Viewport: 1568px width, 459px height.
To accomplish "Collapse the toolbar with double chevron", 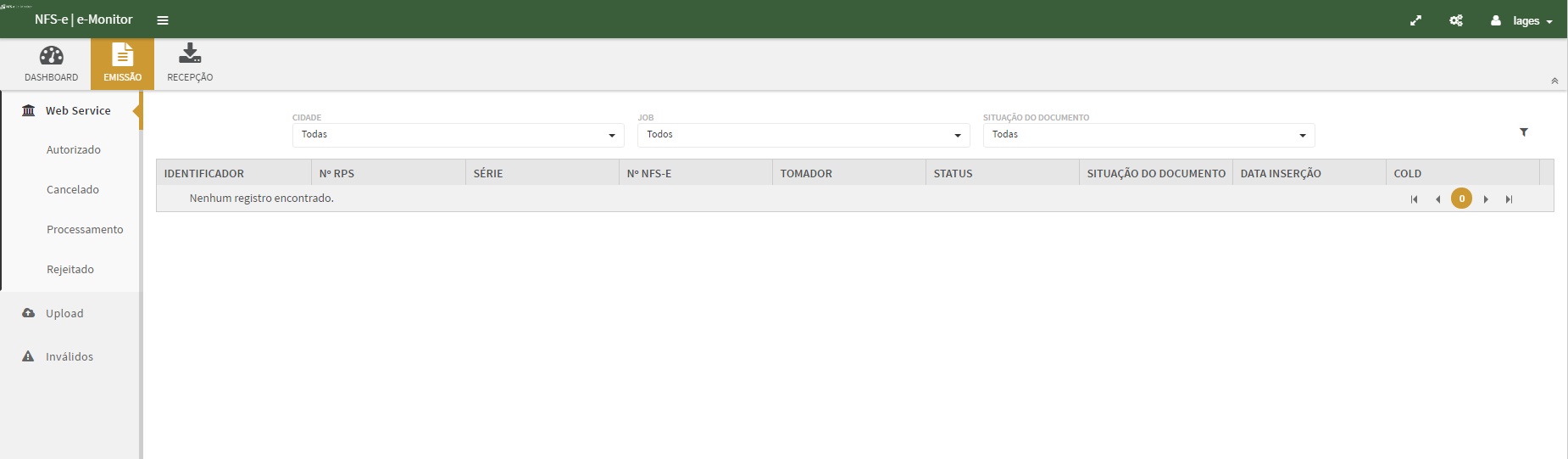I will 1554,81.
